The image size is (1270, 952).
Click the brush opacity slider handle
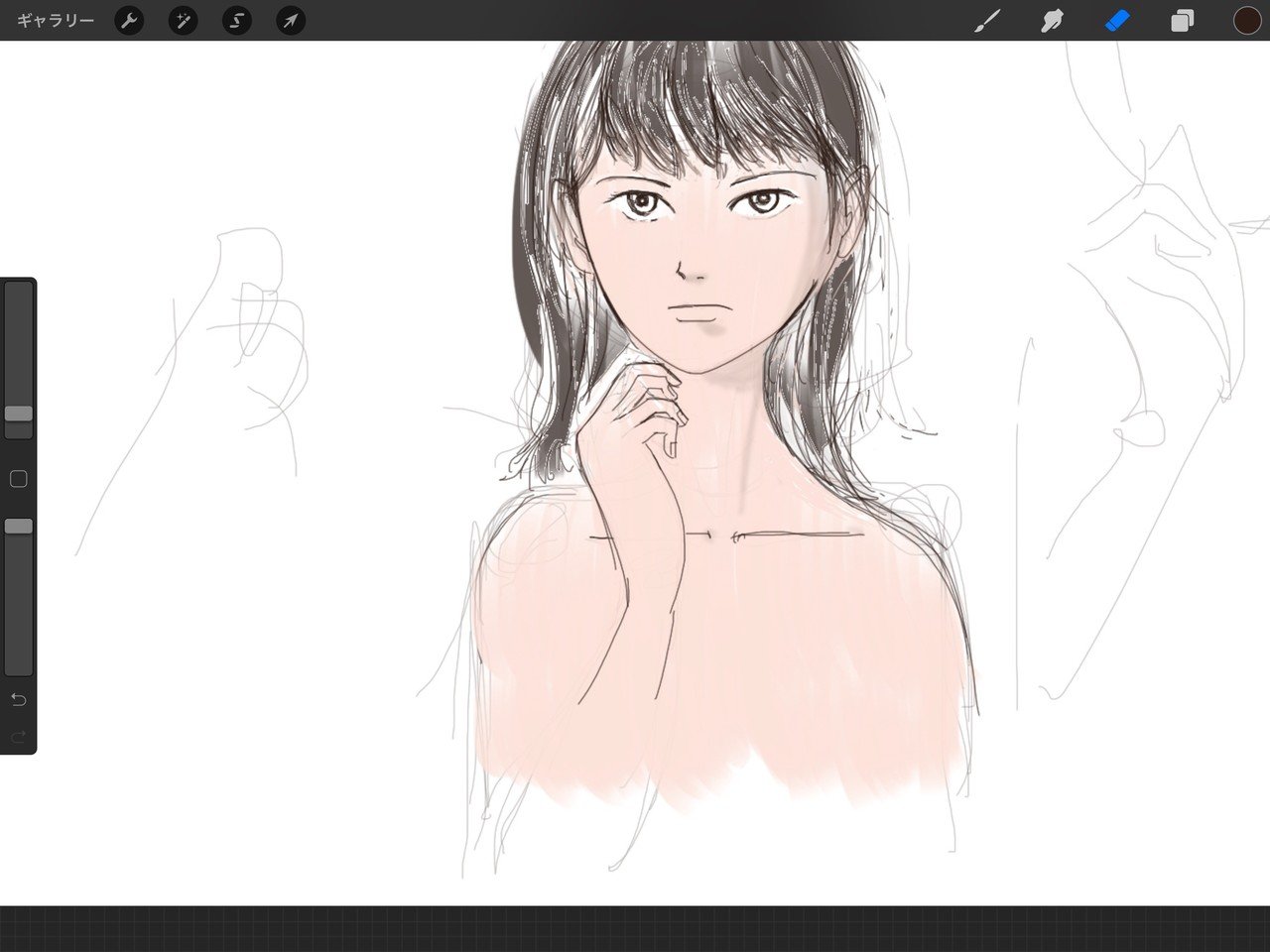[x=19, y=526]
